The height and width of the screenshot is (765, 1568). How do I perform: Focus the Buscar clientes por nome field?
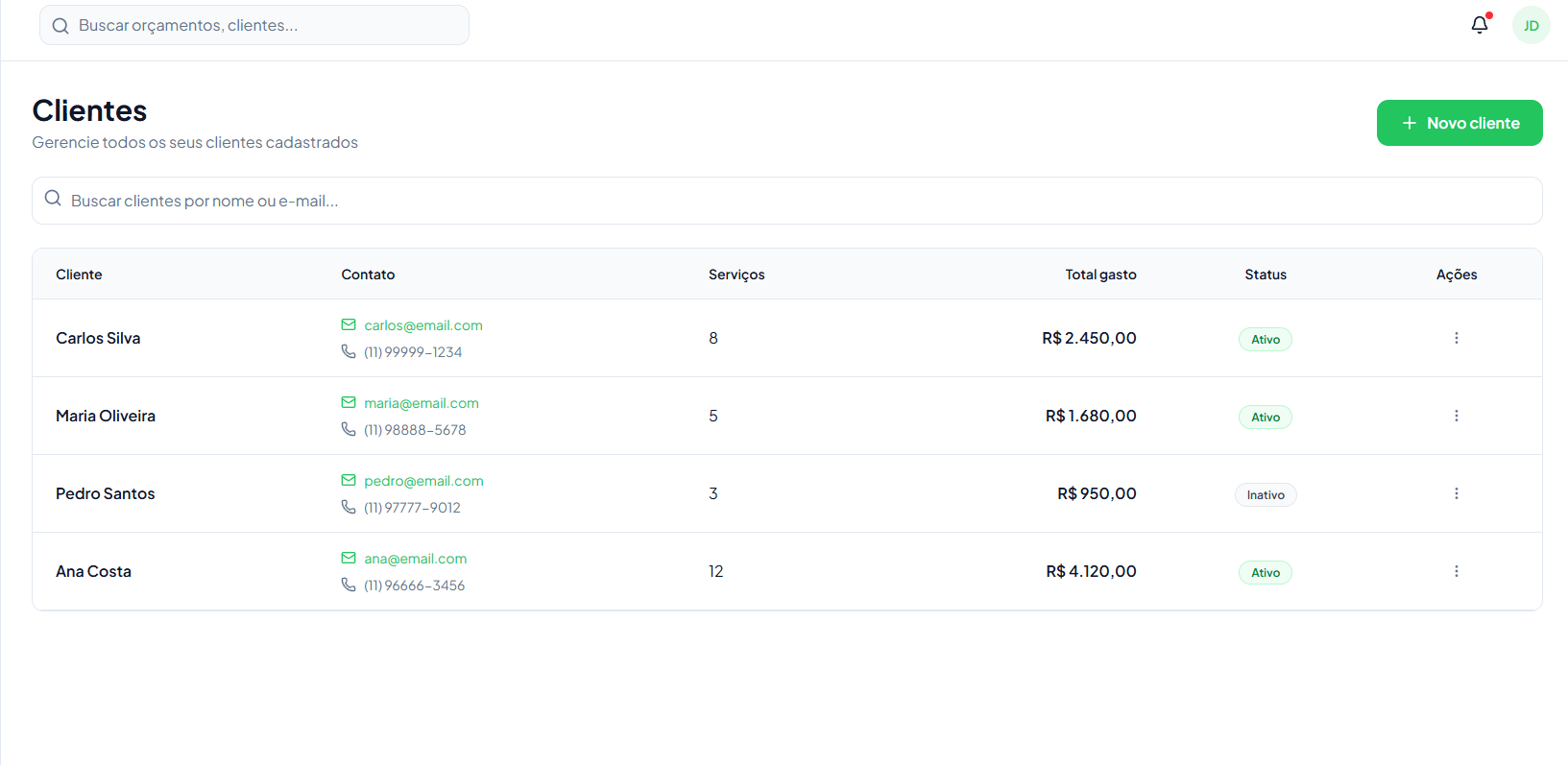(x=787, y=201)
